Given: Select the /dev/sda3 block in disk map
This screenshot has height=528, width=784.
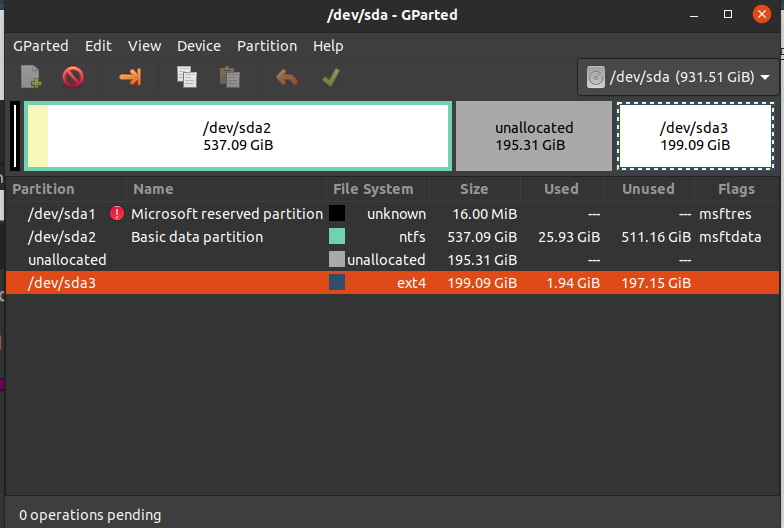Looking at the screenshot, I should pyautogui.click(x=696, y=136).
